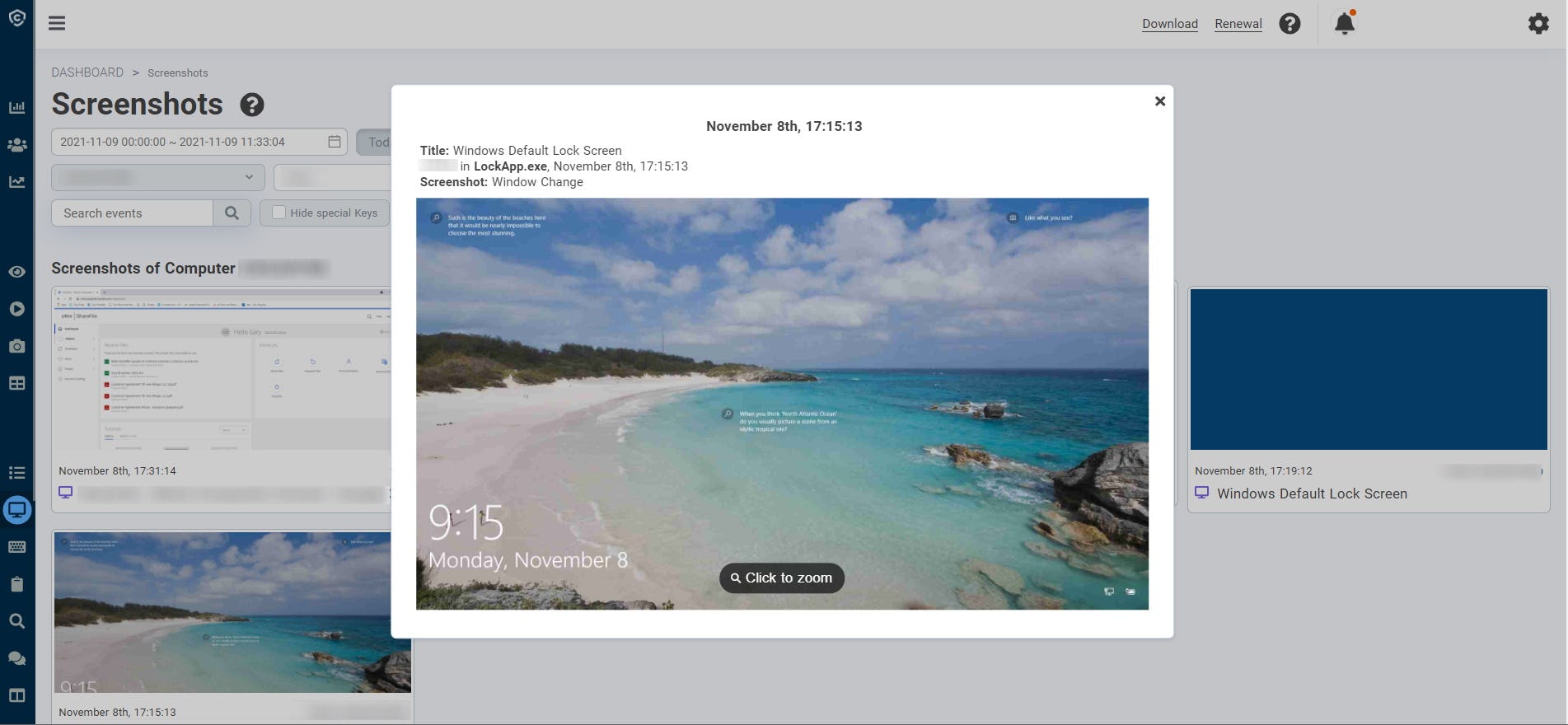
Task: Open the table grid sidebar icon
Action: pos(16,383)
